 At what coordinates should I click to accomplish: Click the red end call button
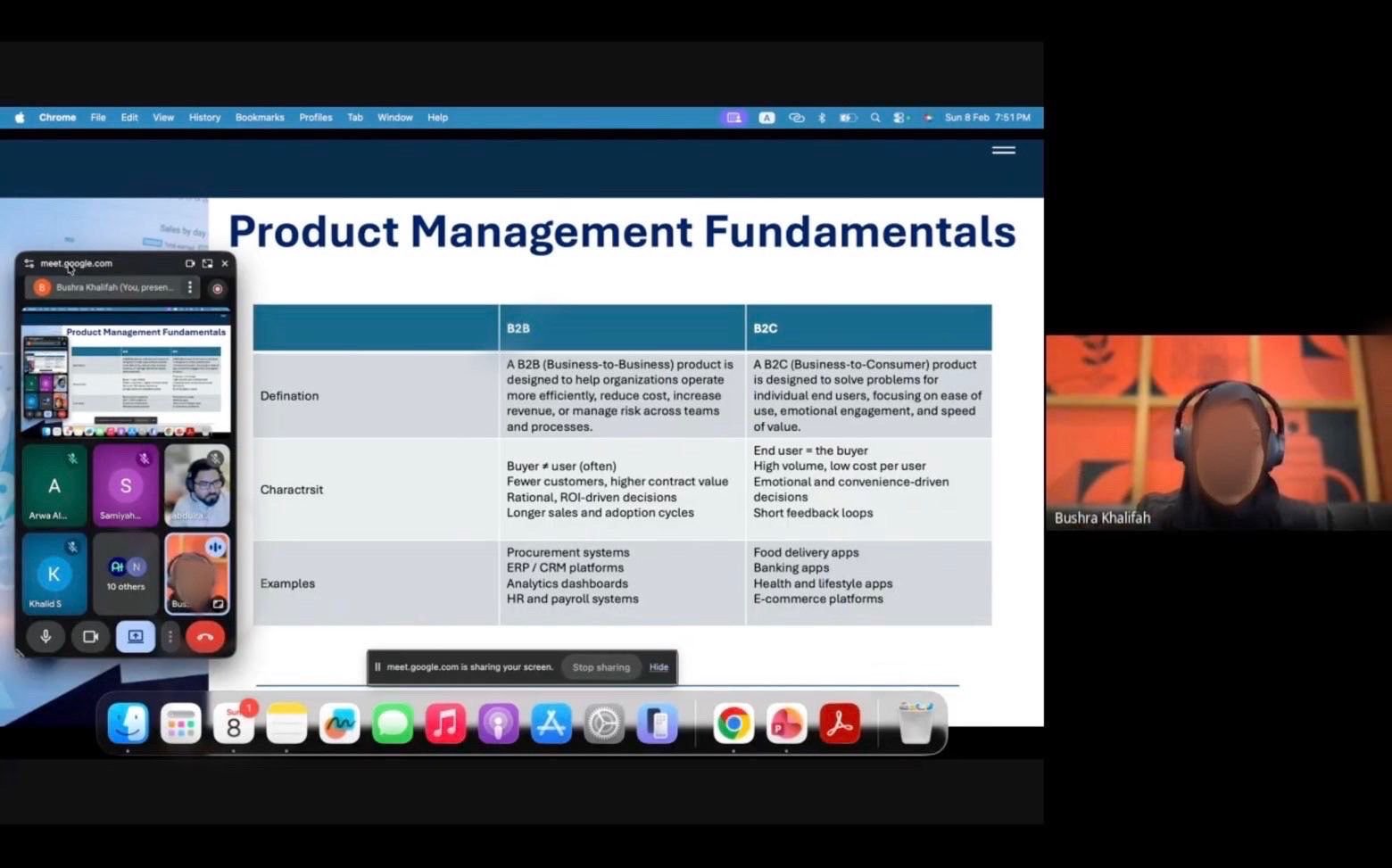coord(205,637)
